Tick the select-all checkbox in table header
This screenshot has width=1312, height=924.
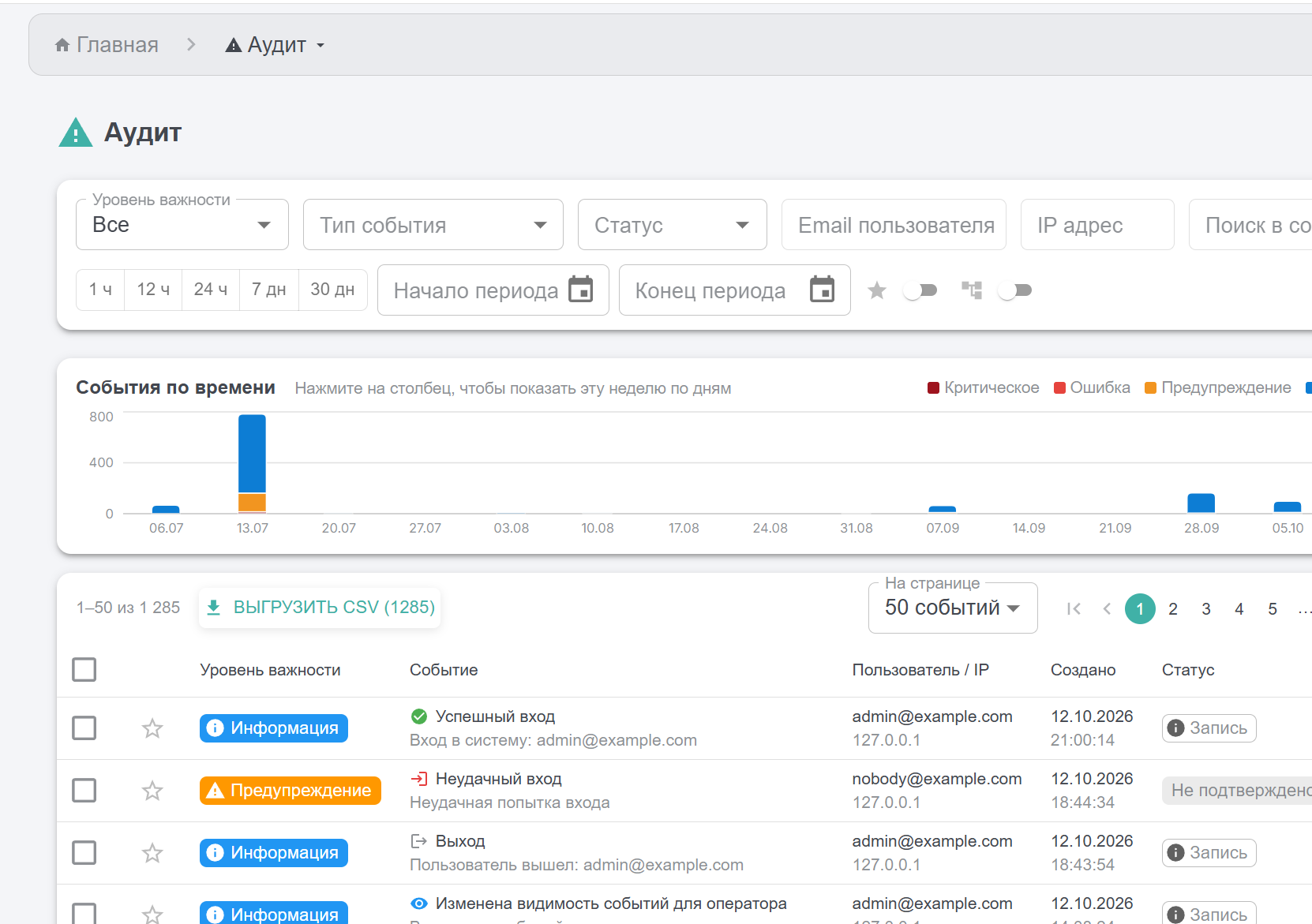(84, 670)
